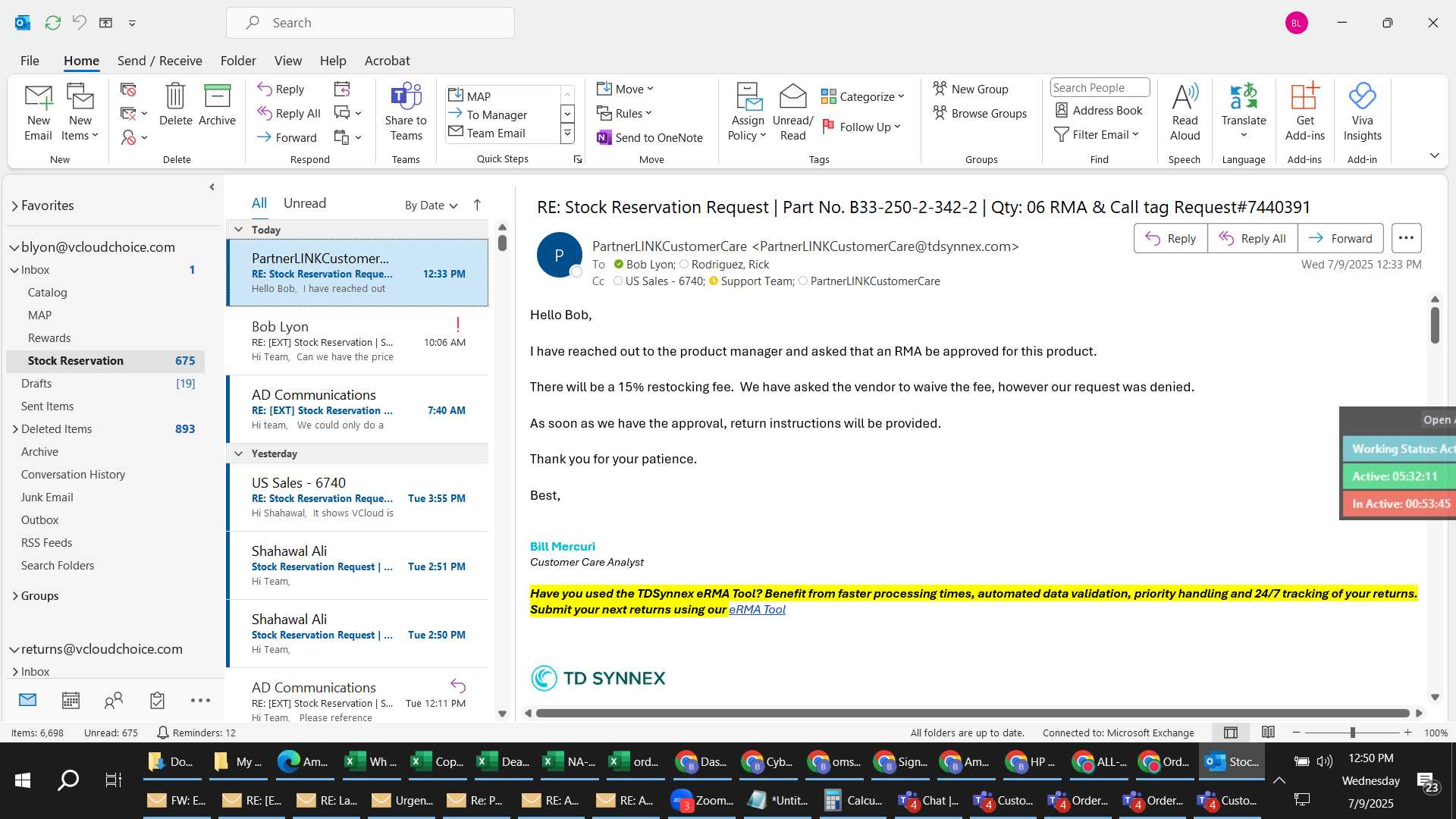
Task: Click the Team Email quick step
Action: pos(495,133)
